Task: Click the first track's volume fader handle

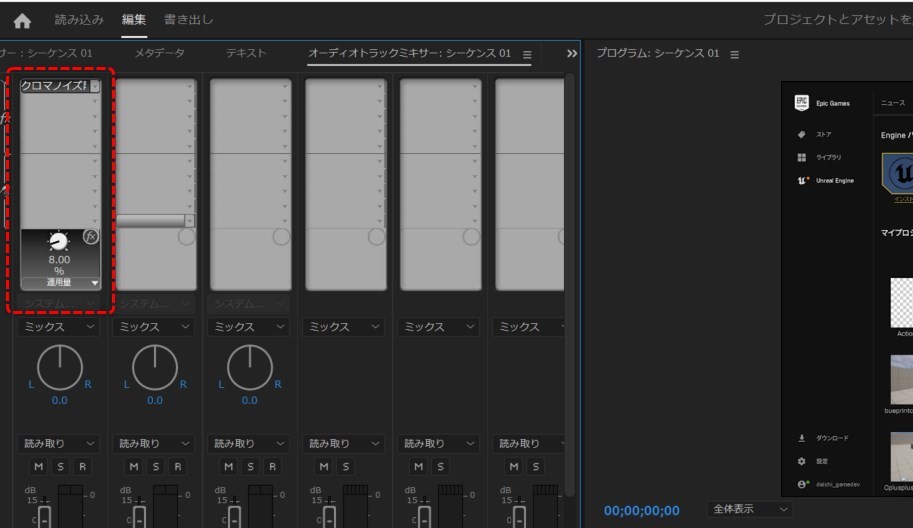Action: pyautogui.click(x=45, y=518)
